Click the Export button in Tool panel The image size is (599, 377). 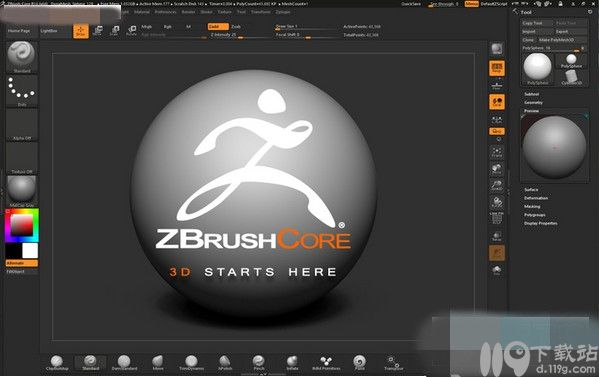click(571, 31)
